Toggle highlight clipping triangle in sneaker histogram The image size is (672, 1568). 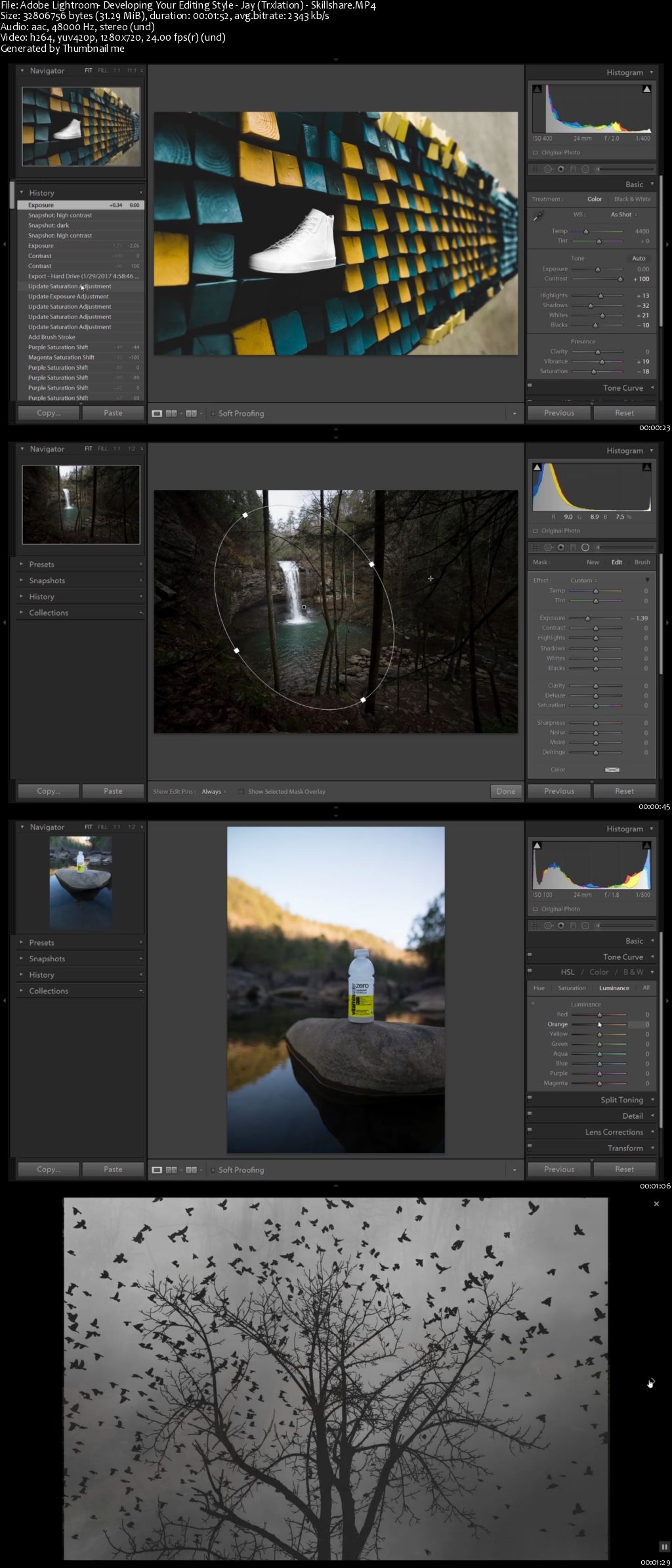[646, 89]
